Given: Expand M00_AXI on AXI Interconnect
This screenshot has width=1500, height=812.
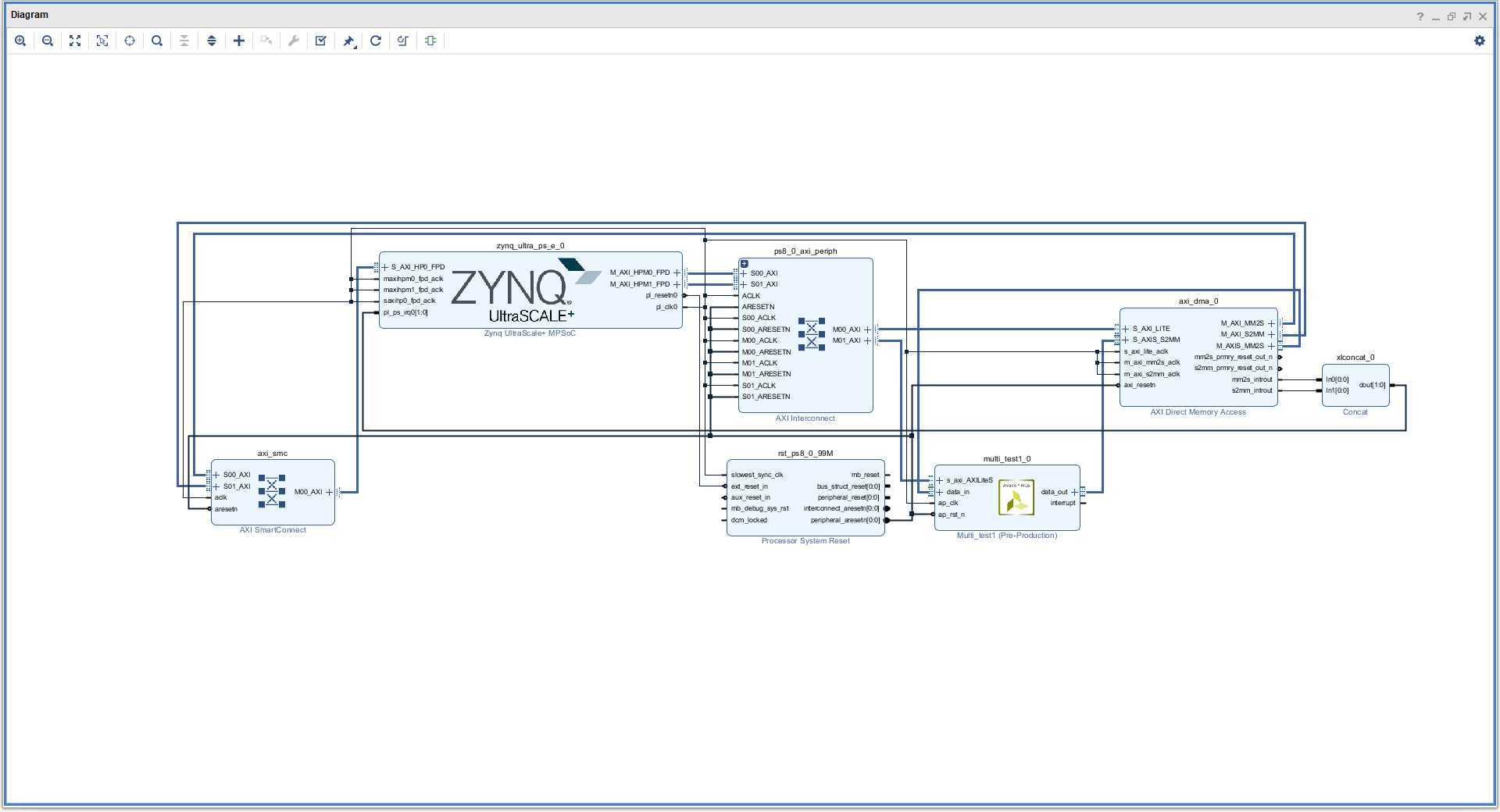Looking at the screenshot, I should tap(867, 329).
